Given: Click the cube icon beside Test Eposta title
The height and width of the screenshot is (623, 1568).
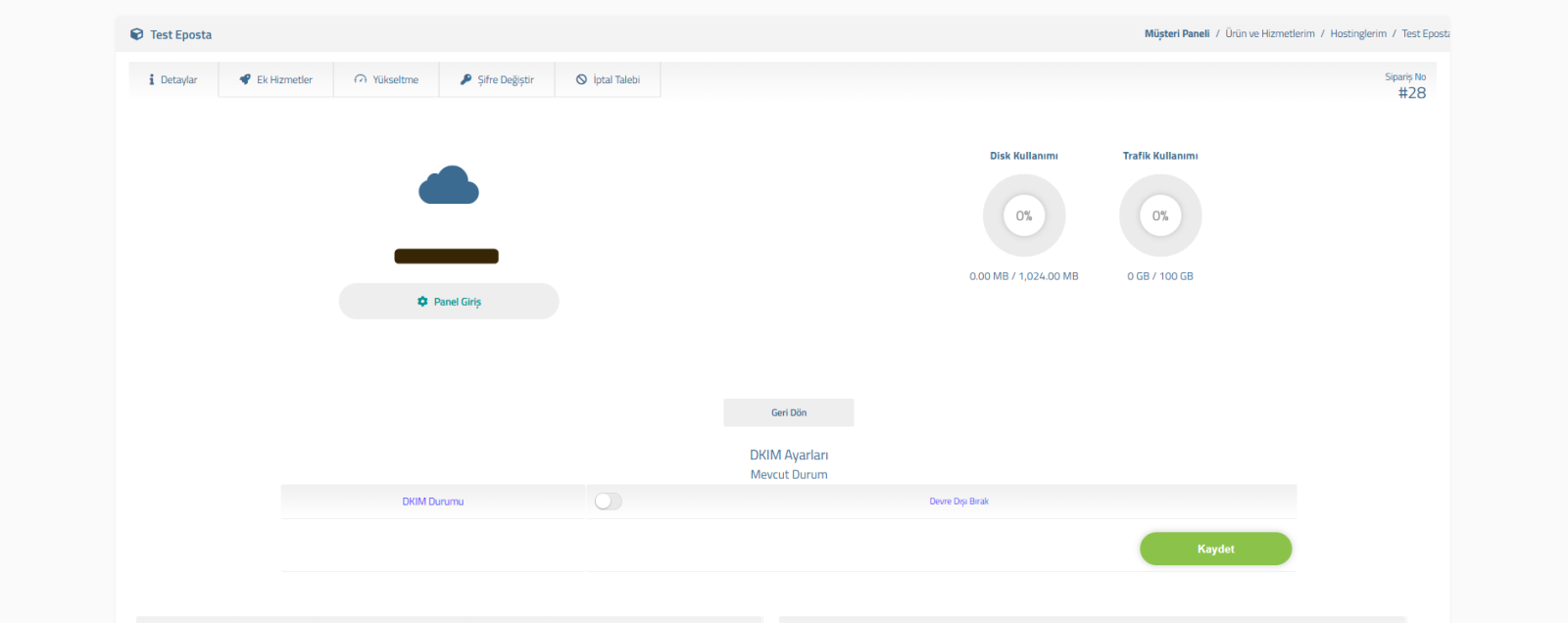Looking at the screenshot, I should [x=136, y=34].
